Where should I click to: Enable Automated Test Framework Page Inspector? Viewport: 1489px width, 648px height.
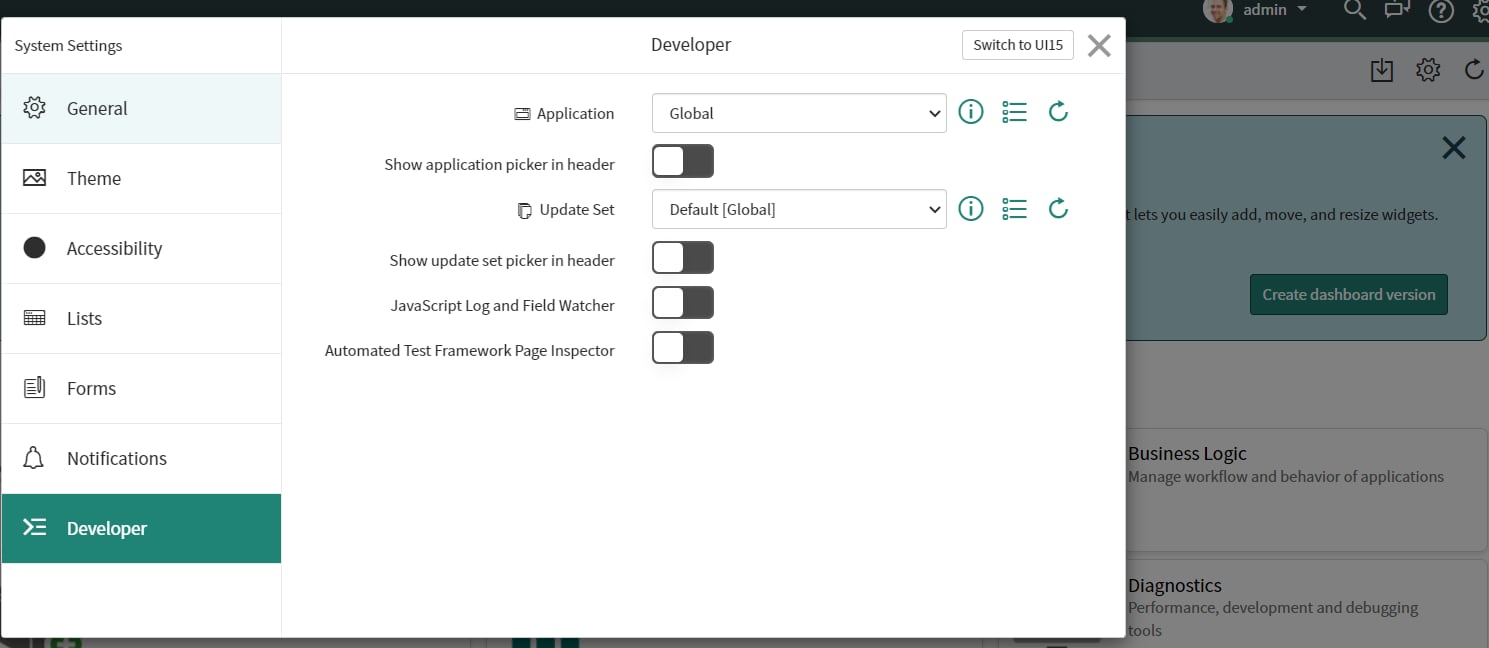[683, 348]
